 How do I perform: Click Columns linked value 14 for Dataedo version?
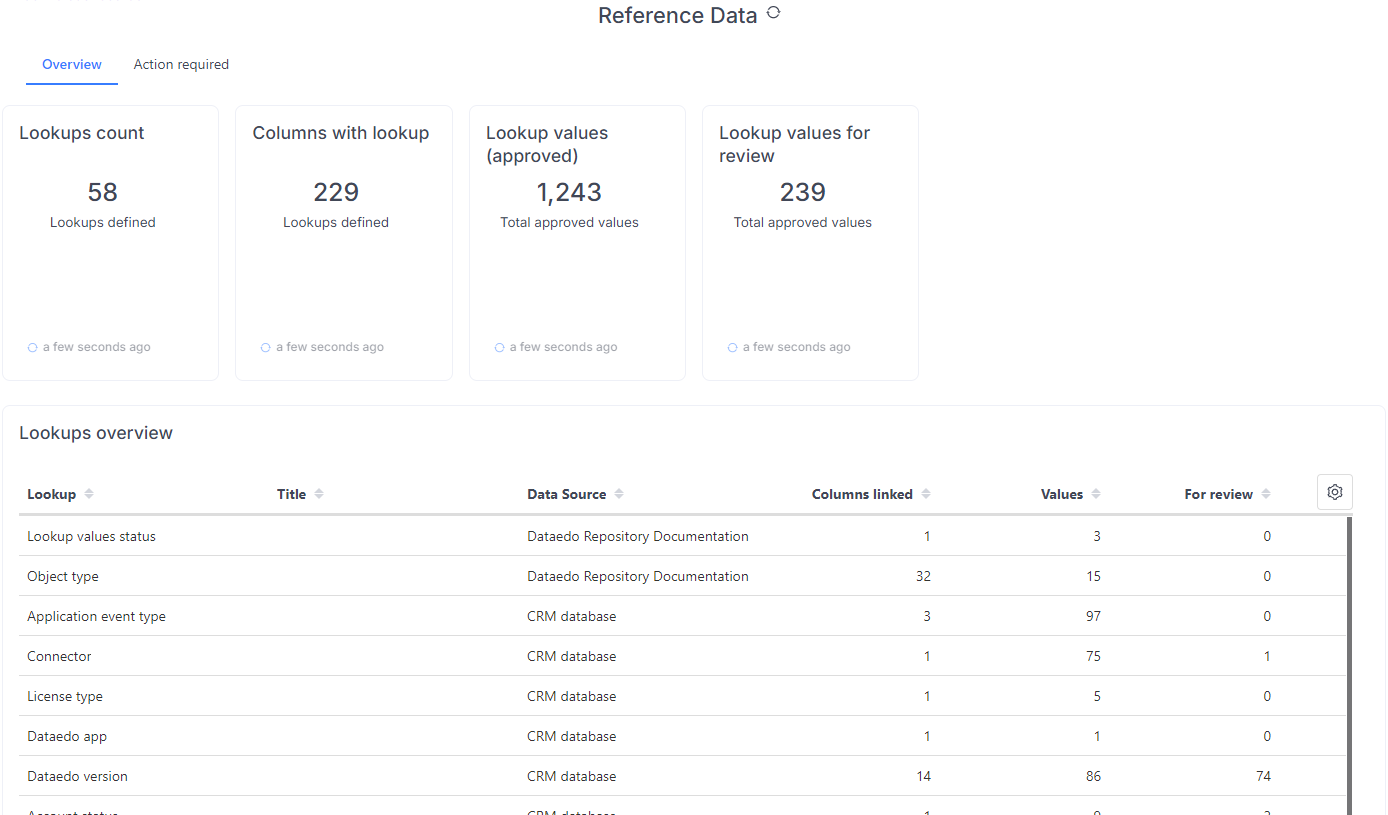coord(923,776)
